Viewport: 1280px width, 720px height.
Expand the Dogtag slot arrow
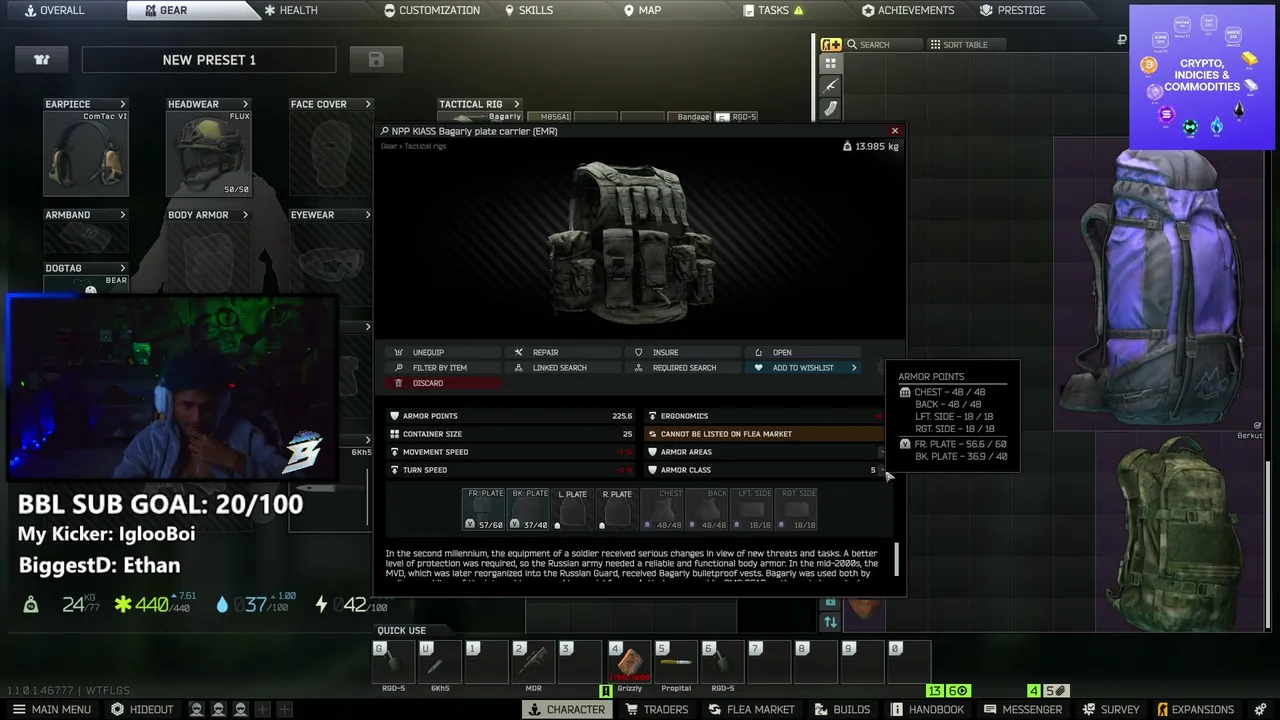(x=123, y=268)
